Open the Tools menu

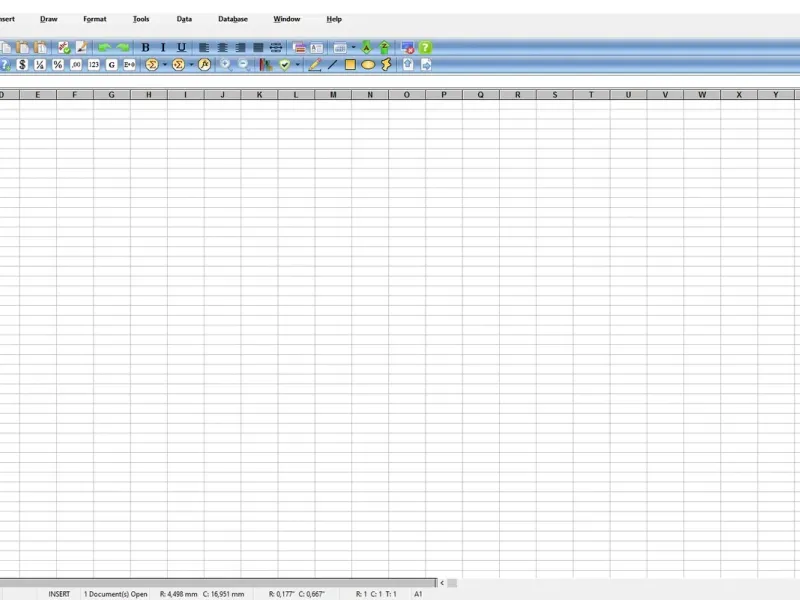tap(141, 19)
